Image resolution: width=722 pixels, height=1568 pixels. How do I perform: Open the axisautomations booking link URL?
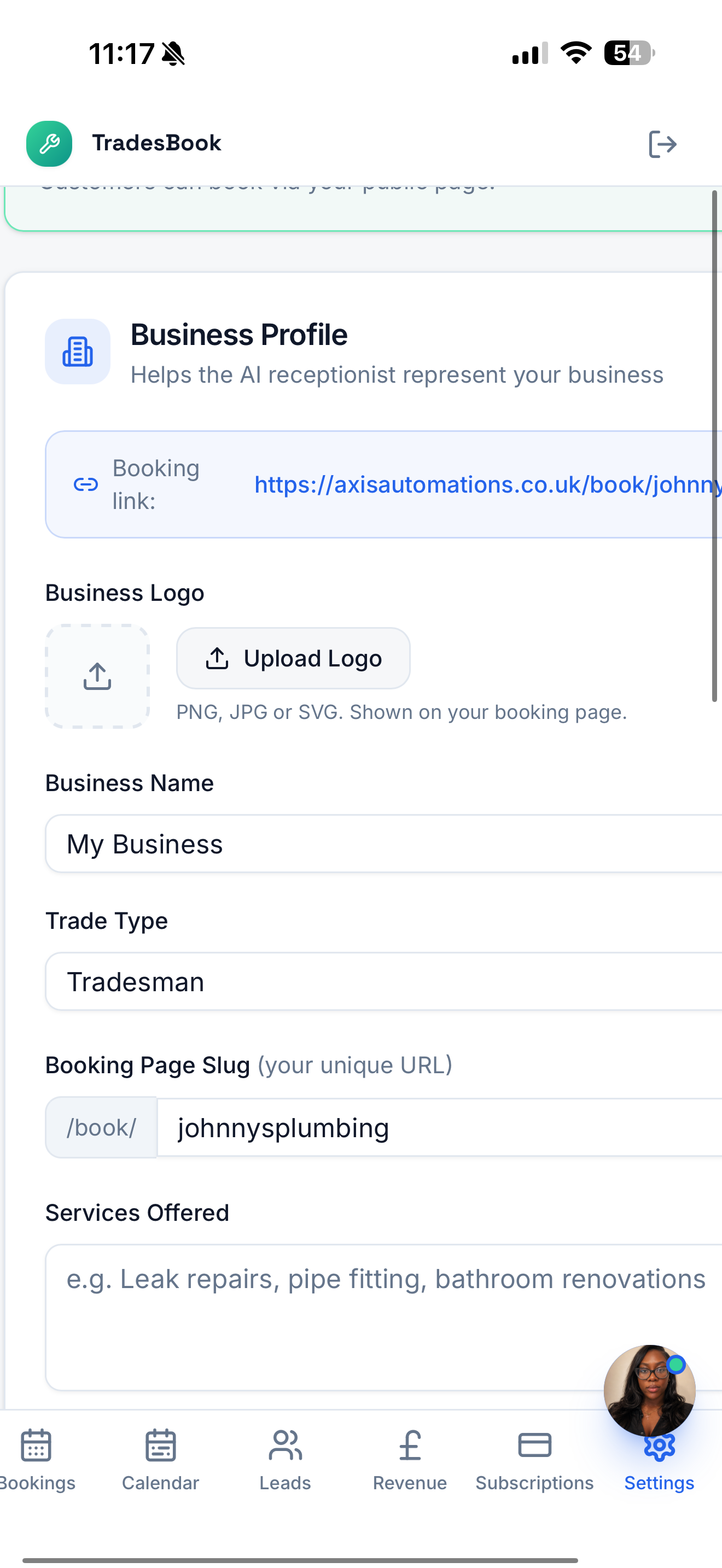(x=488, y=484)
